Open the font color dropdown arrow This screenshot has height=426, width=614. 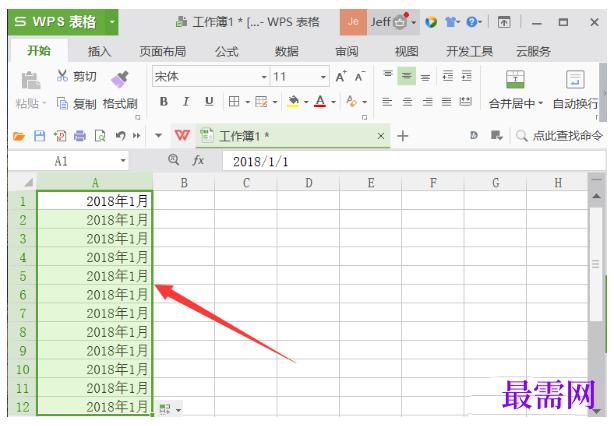[x=333, y=102]
